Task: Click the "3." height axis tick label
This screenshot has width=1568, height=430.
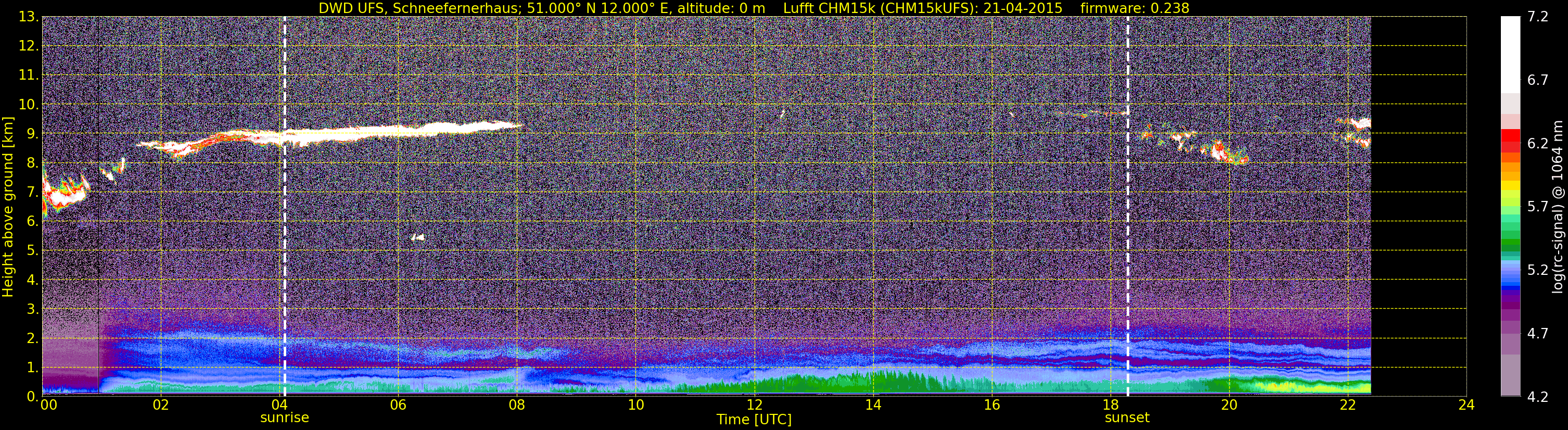Action: [x=32, y=309]
